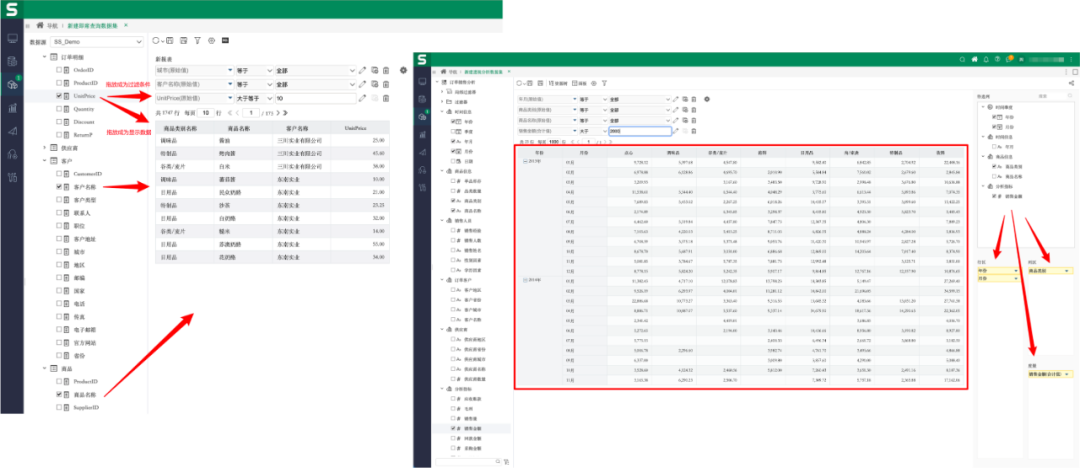Image resolution: width=1080 pixels, height=468 pixels.
Task: Open the megaphone icon in left window sidebar
Action: tap(12, 131)
